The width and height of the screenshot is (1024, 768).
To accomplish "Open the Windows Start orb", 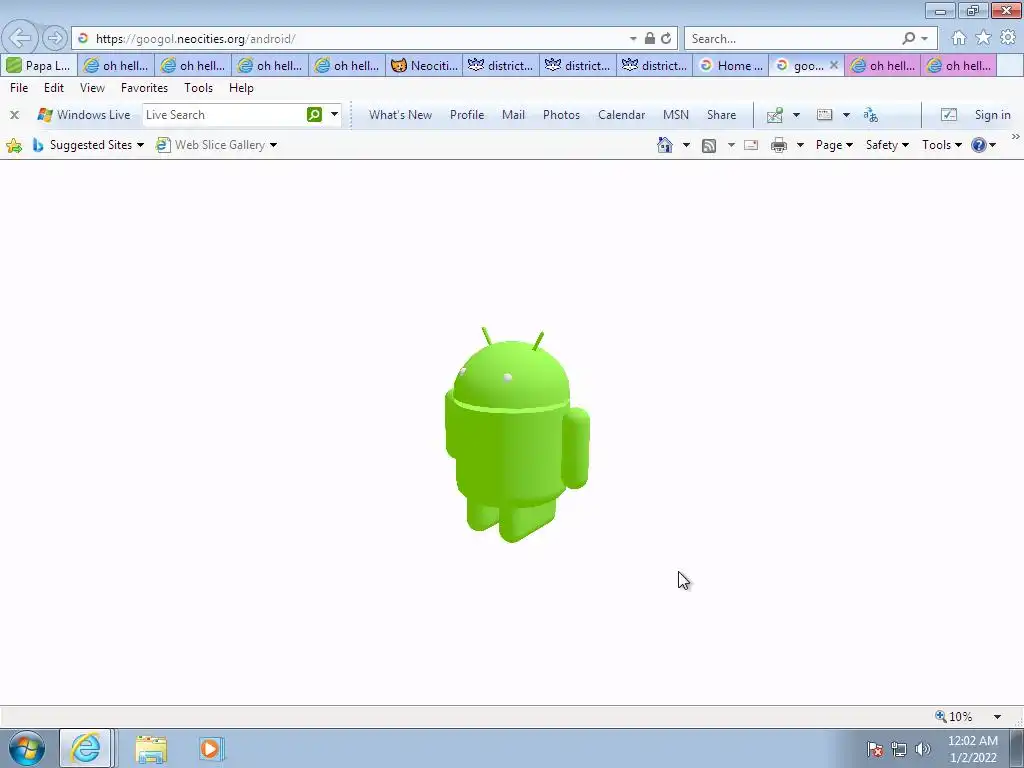I will point(27,748).
